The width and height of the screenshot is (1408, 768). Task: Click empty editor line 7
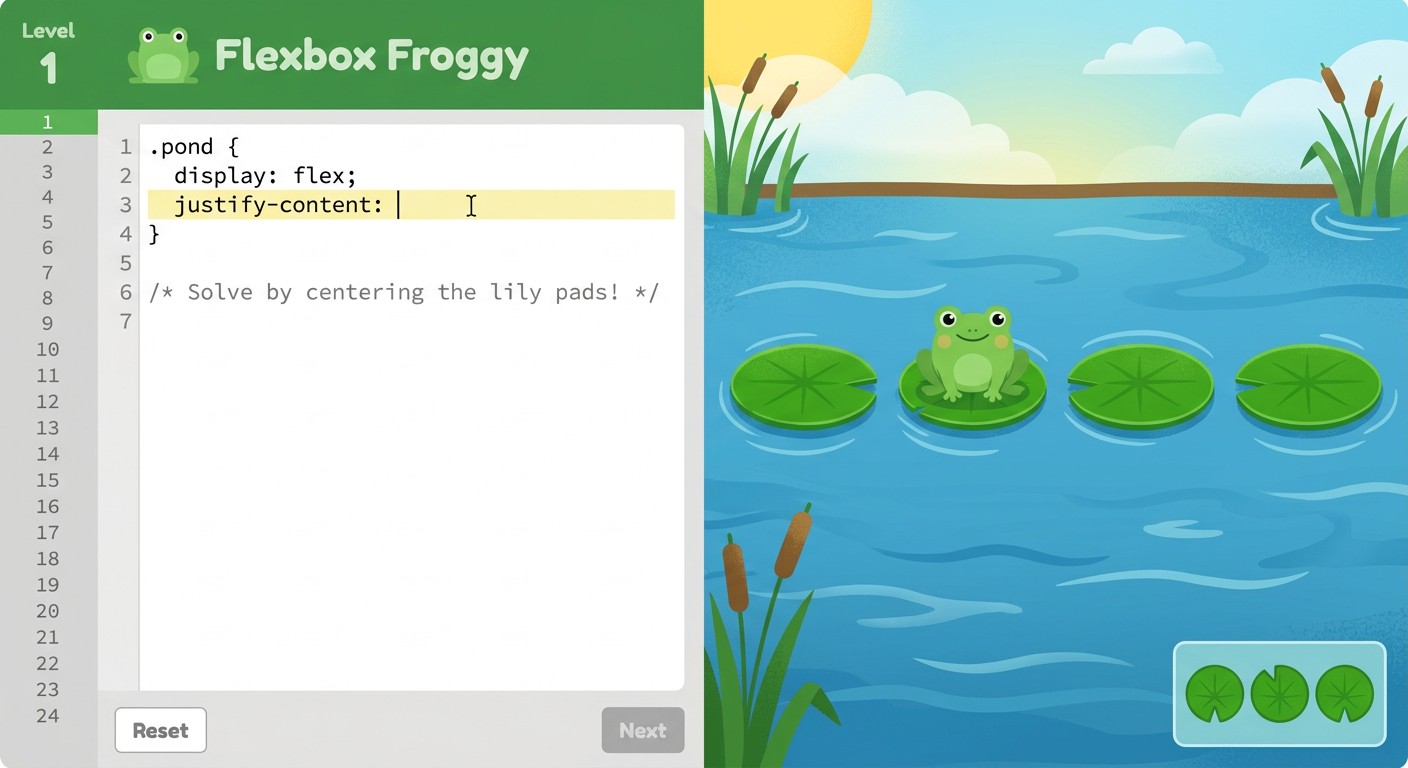pos(411,321)
